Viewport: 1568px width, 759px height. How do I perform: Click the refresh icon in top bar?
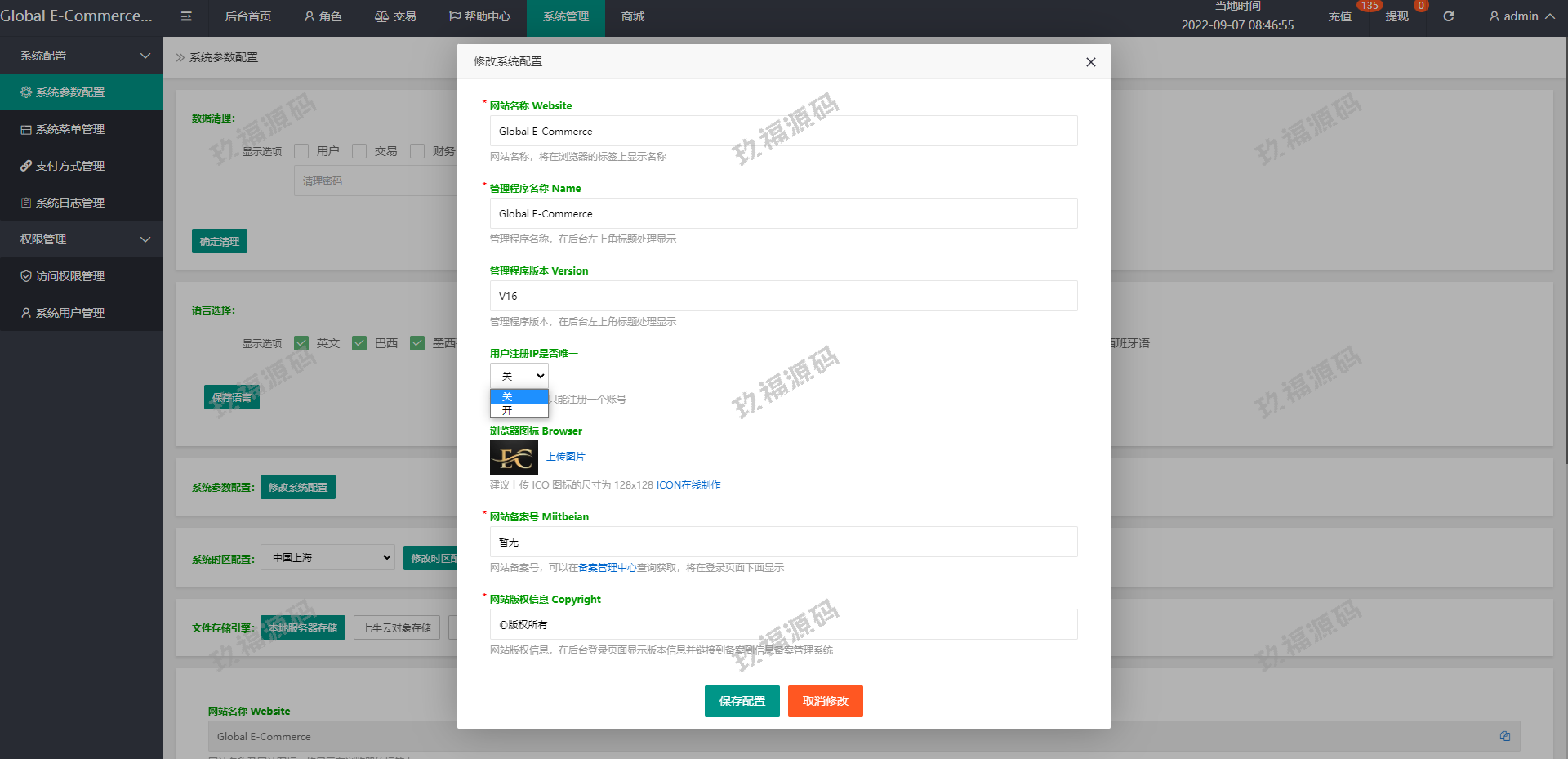pos(1448,16)
